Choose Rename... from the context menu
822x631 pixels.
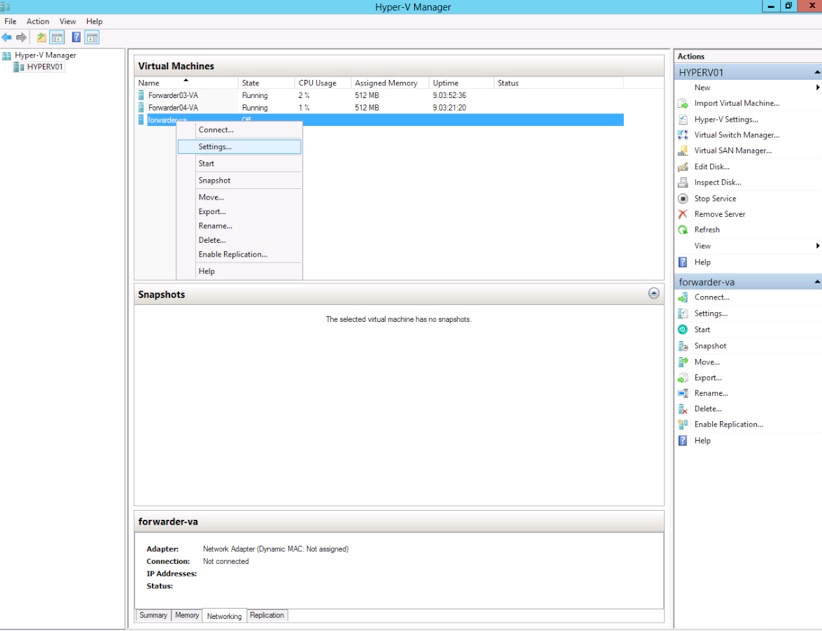(x=240, y=226)
